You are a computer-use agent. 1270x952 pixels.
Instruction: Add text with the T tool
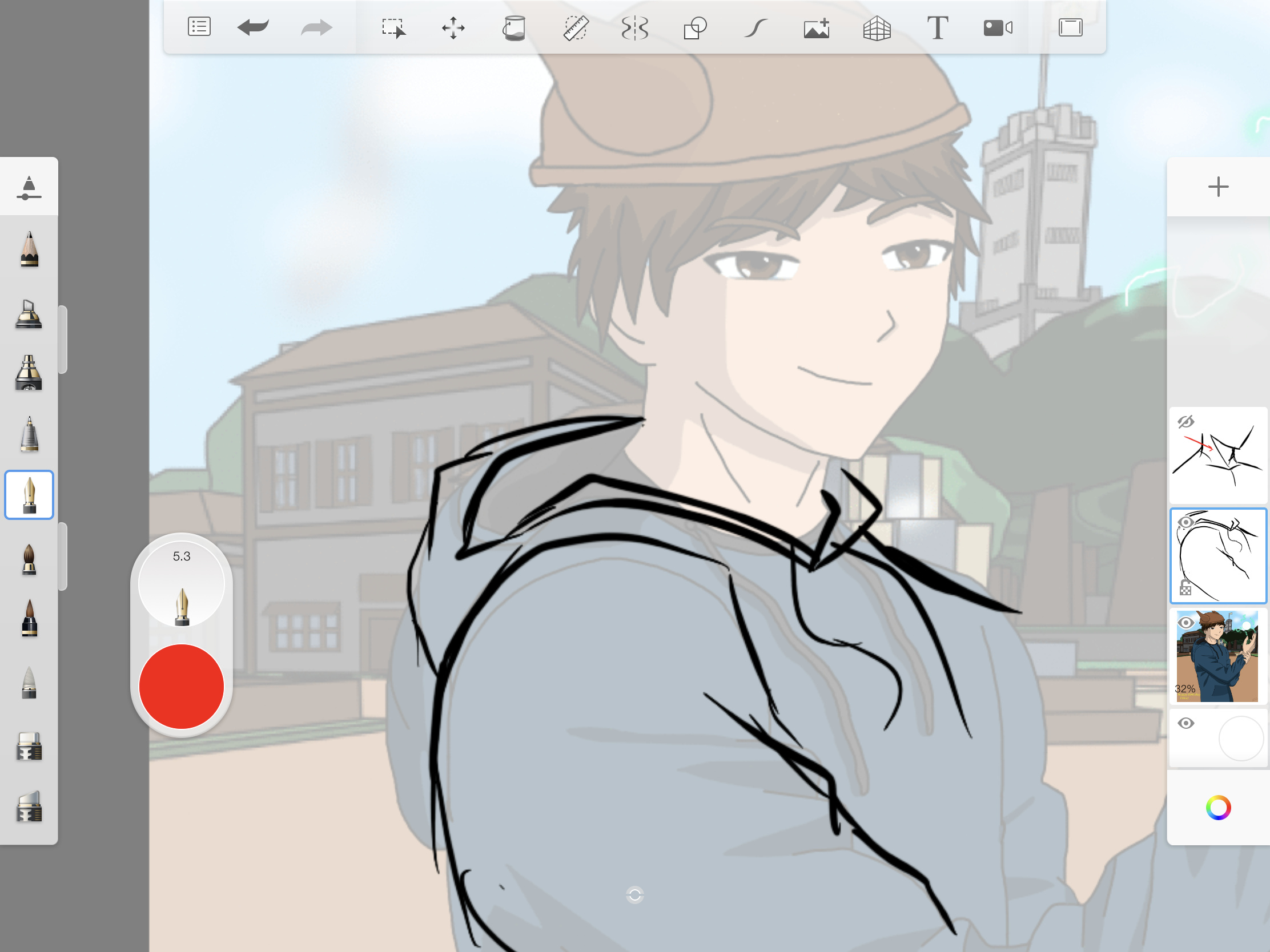click(x=937, y=27)
